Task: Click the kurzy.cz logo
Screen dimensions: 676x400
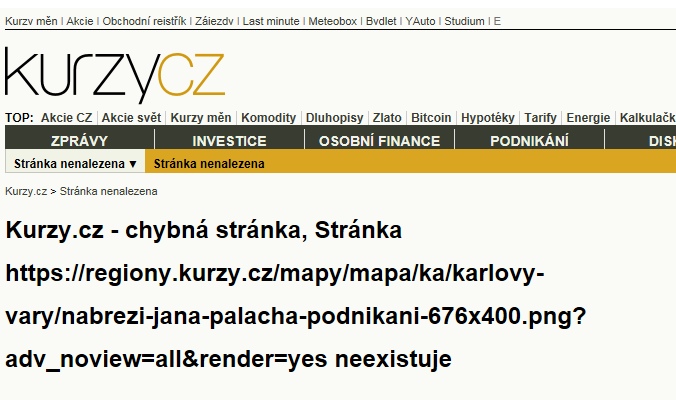Action: point(115,75)
